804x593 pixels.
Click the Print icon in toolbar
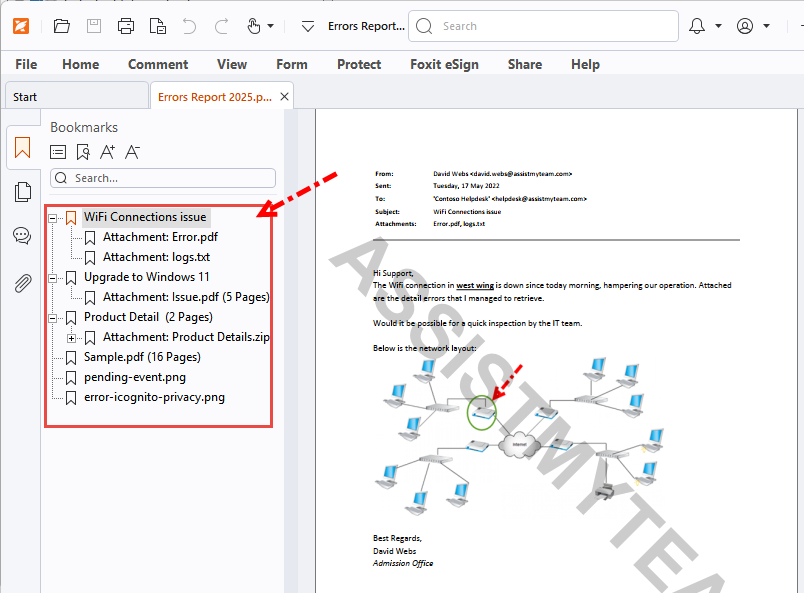tap(126, 26)
